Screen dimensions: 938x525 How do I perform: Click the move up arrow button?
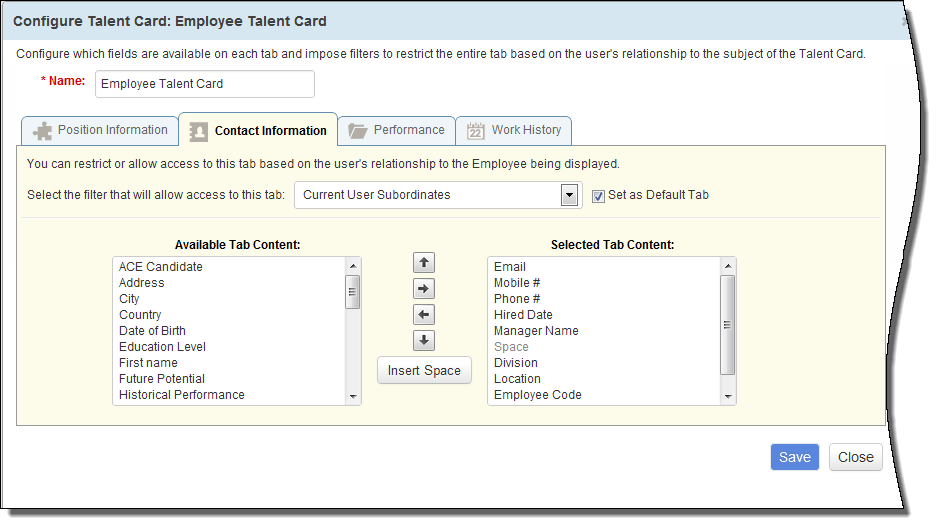424,262
